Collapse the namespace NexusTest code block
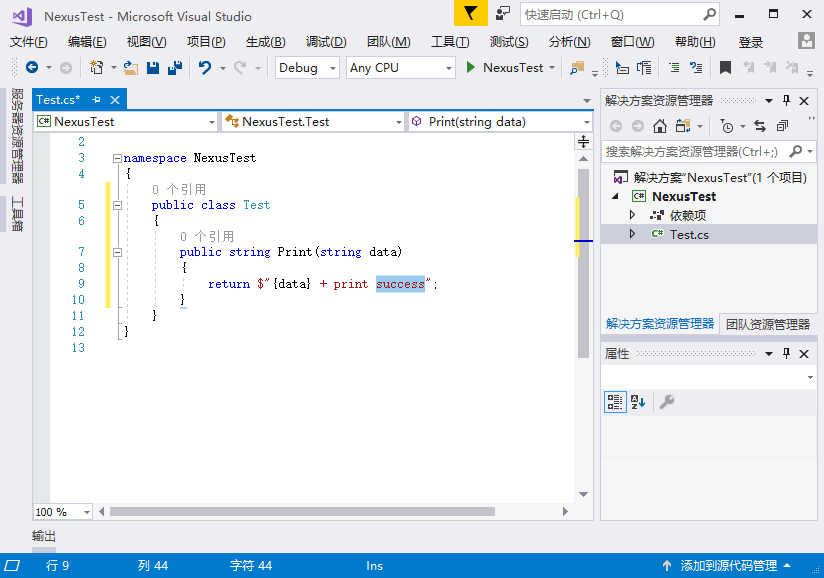 (x=117, y=158)
